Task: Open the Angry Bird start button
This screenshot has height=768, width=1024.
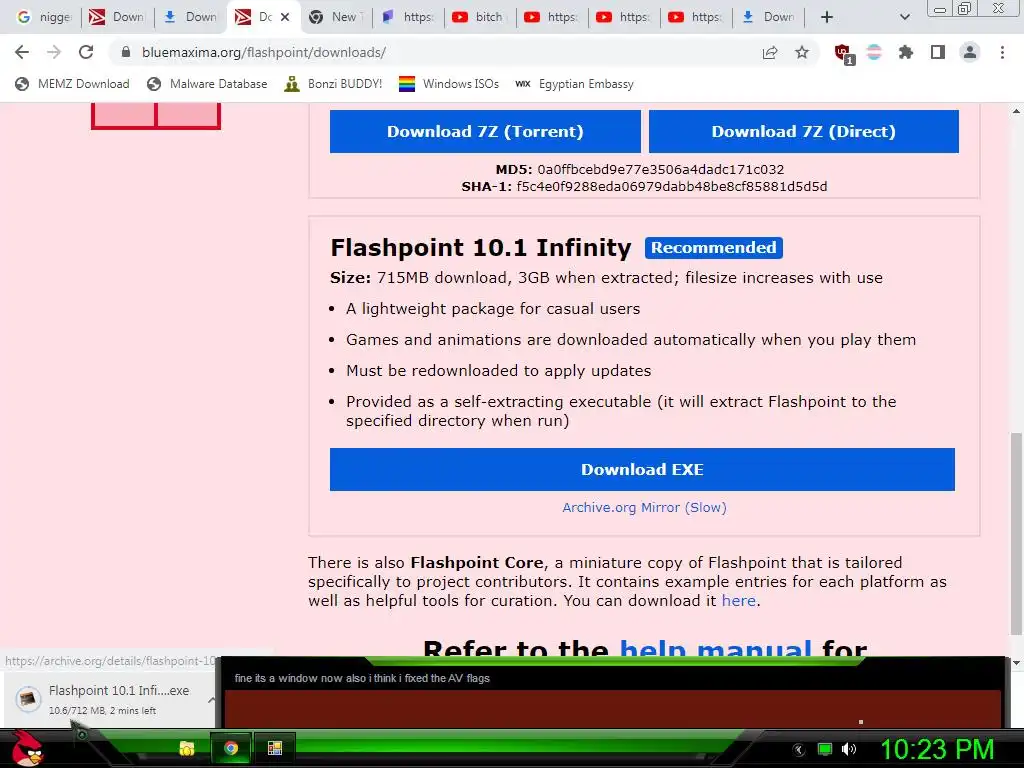Action: pos(27,748)
